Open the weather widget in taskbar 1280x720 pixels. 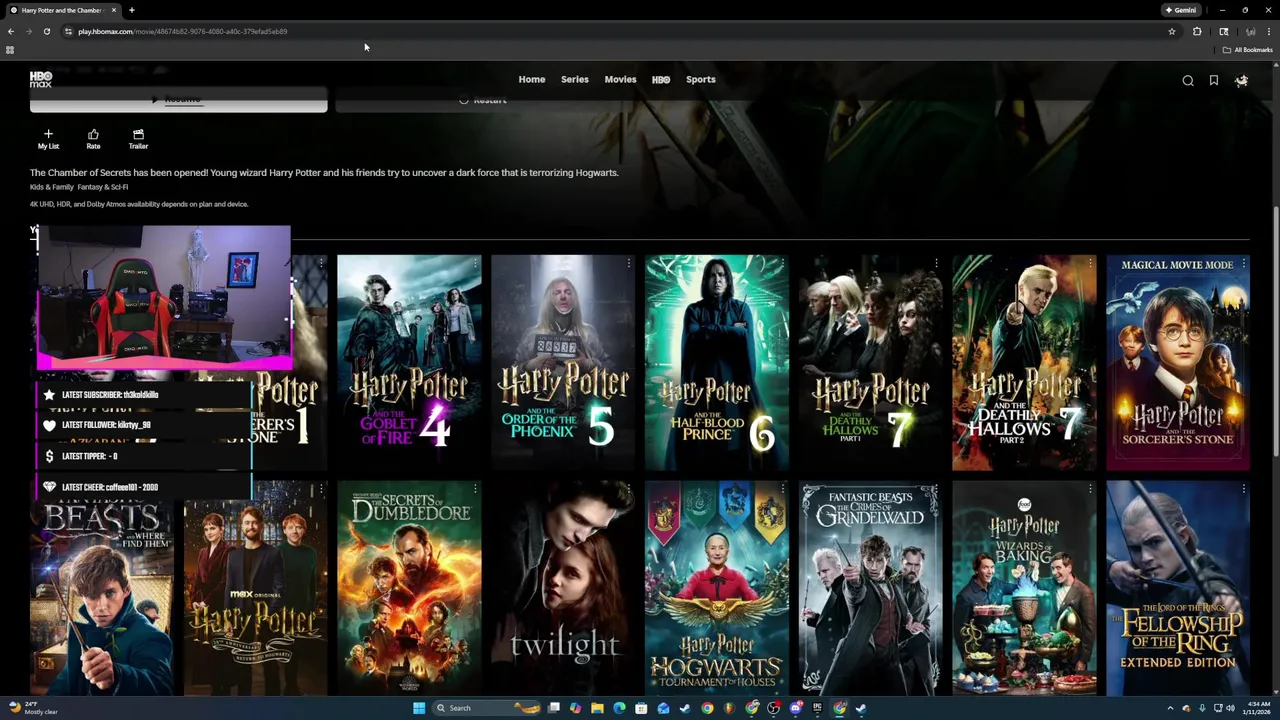pyautogui.click(x=32, y=708)
